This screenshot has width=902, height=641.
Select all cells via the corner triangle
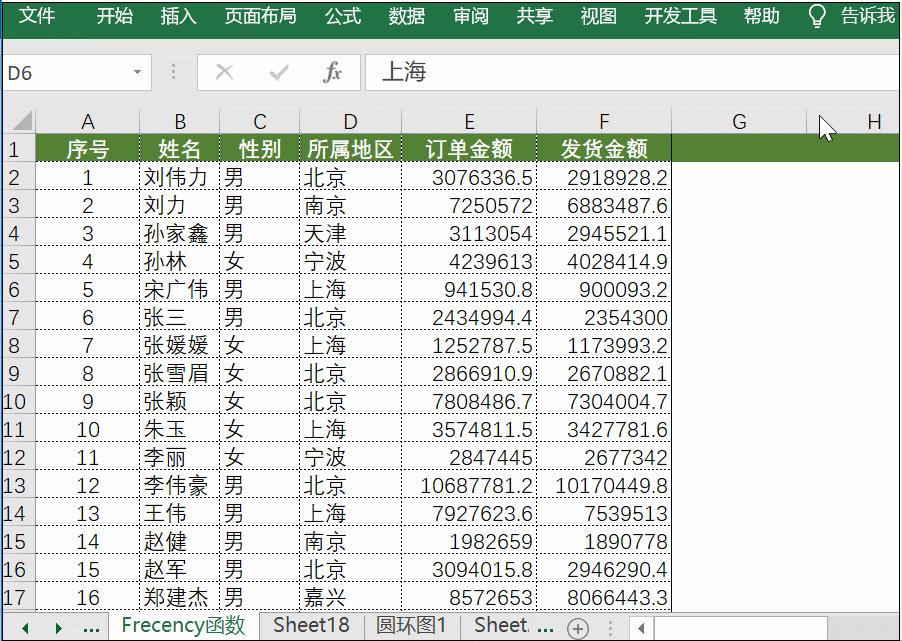click(25, 121)
